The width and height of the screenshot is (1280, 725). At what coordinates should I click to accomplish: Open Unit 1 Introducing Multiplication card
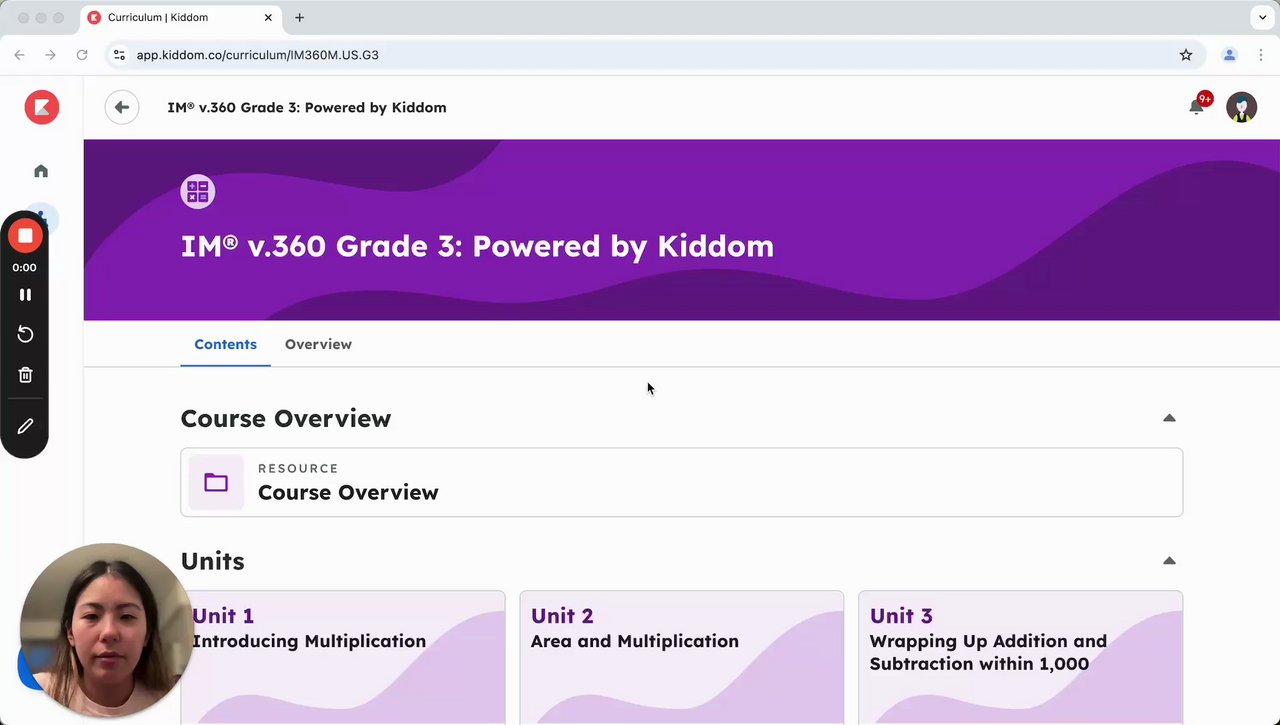(x=343, y=657)
